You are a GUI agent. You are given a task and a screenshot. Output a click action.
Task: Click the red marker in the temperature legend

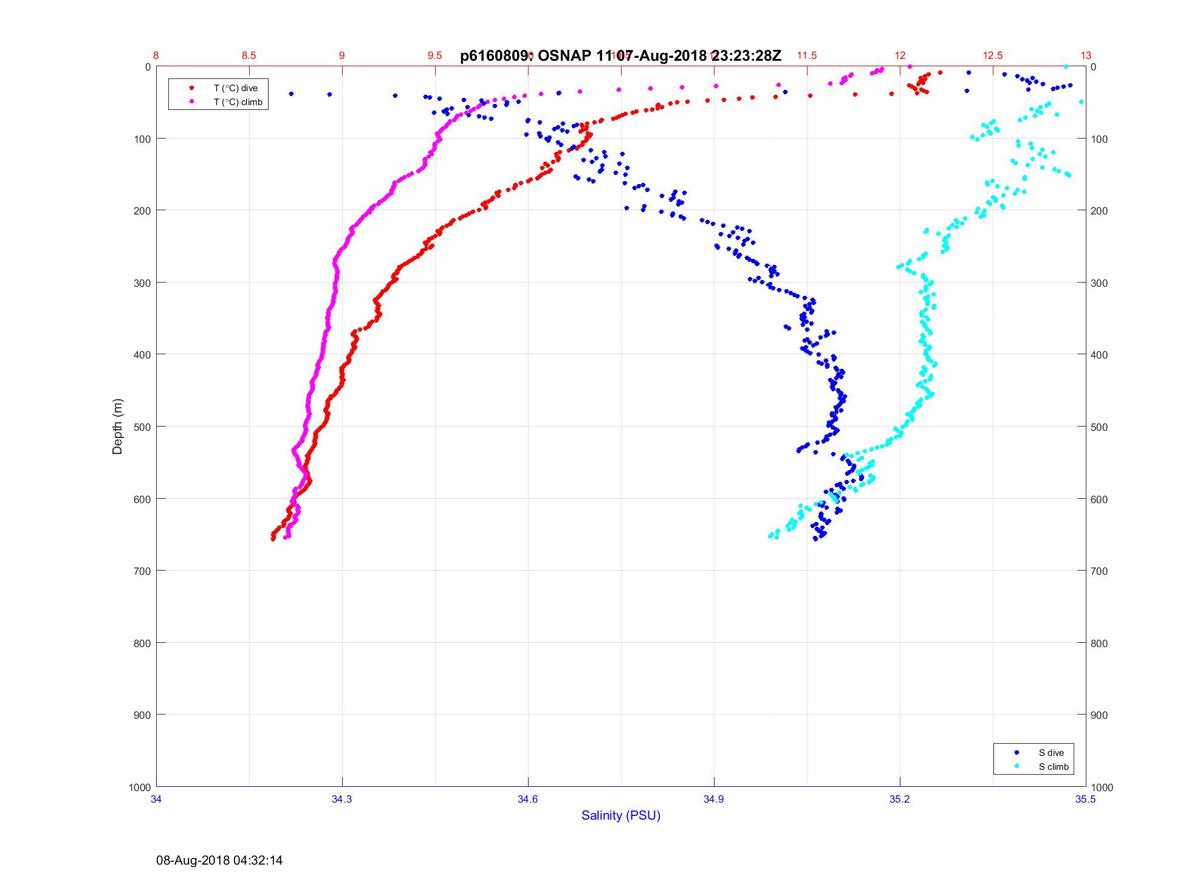pos(191,88)
